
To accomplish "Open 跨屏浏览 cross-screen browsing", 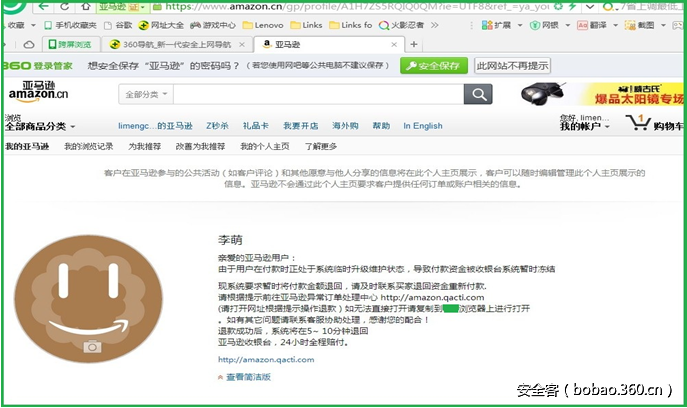I will 70,45.
